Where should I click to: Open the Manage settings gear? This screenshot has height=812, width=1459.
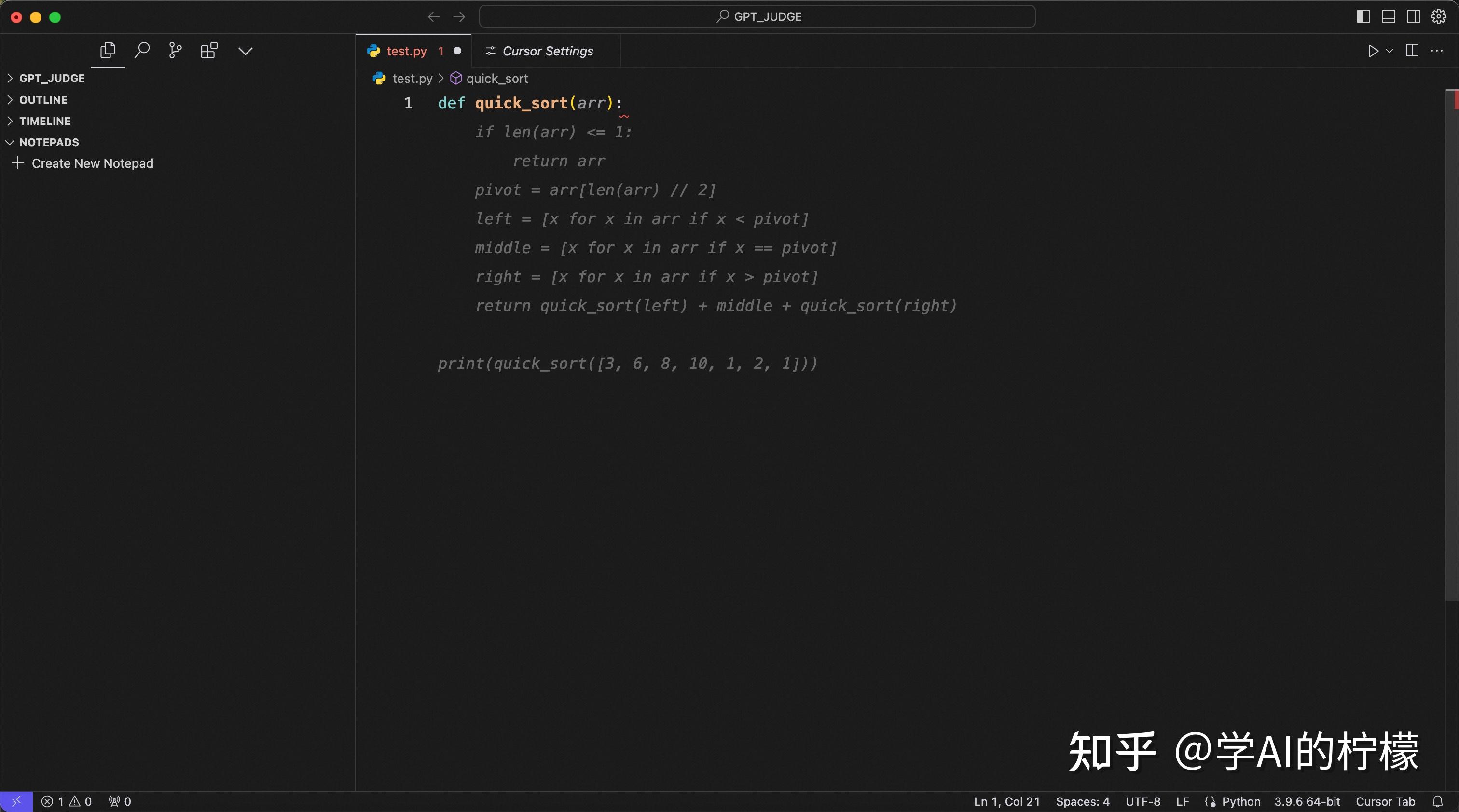click(1438, 16)
